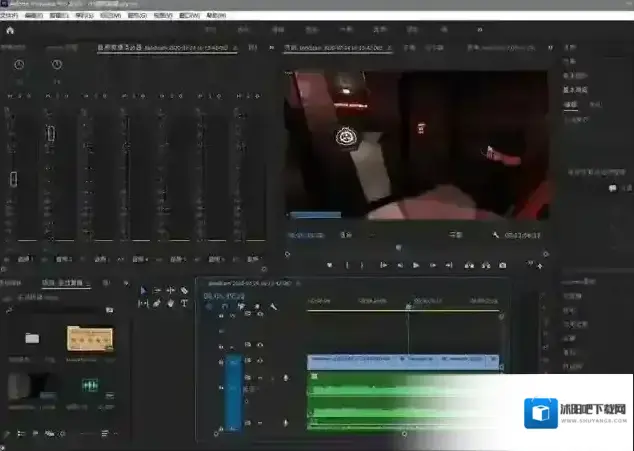The image size is (634, 451).
Task: Click the camera Export Frame icon
Action: (x=502, y=265)
